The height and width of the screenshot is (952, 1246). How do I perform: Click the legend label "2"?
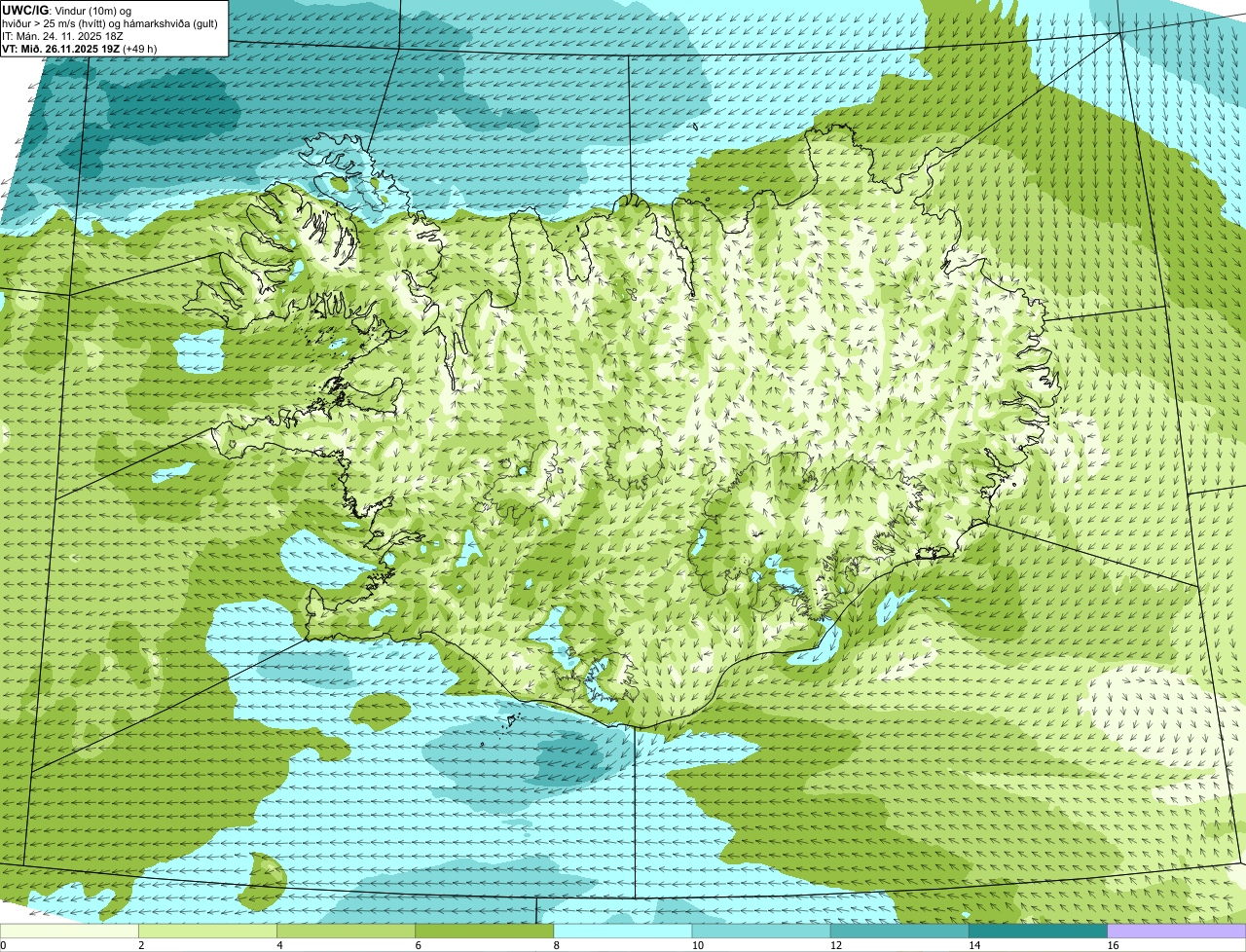click(141, 945)
